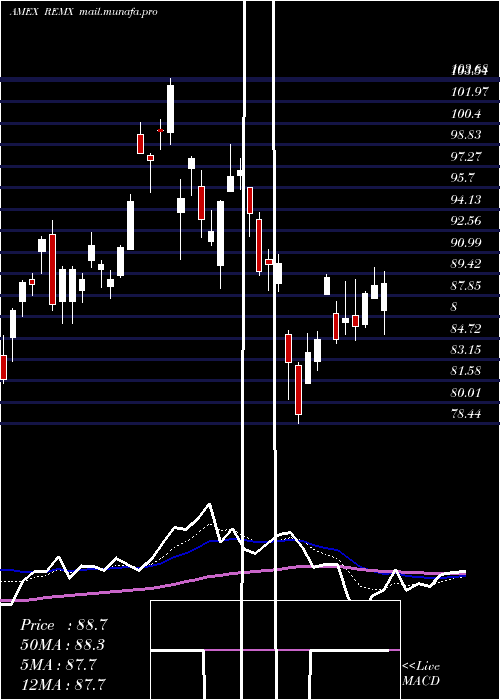Image resolution: width=500 pixels, height=700 pixels.
Task: Click the 83.15 price axis label
Action: tap(467, 349)
